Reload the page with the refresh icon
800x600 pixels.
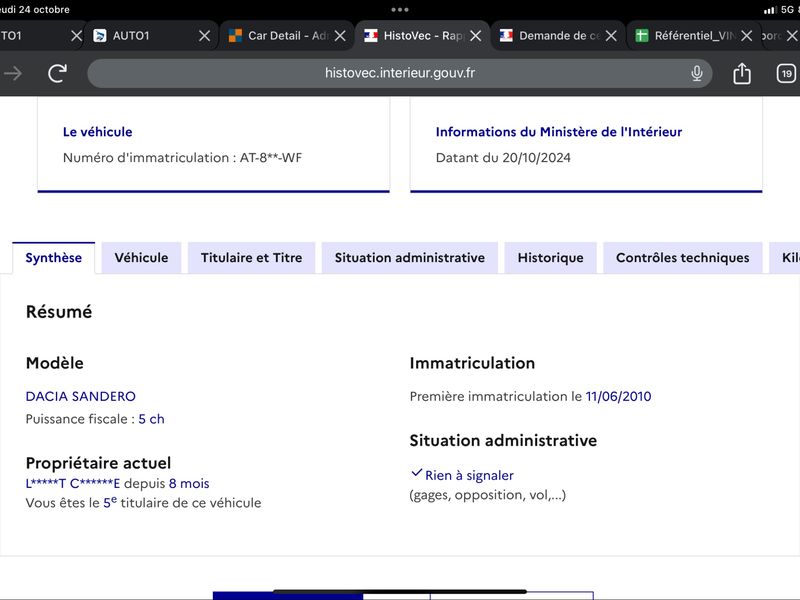[x=57, y=73]
